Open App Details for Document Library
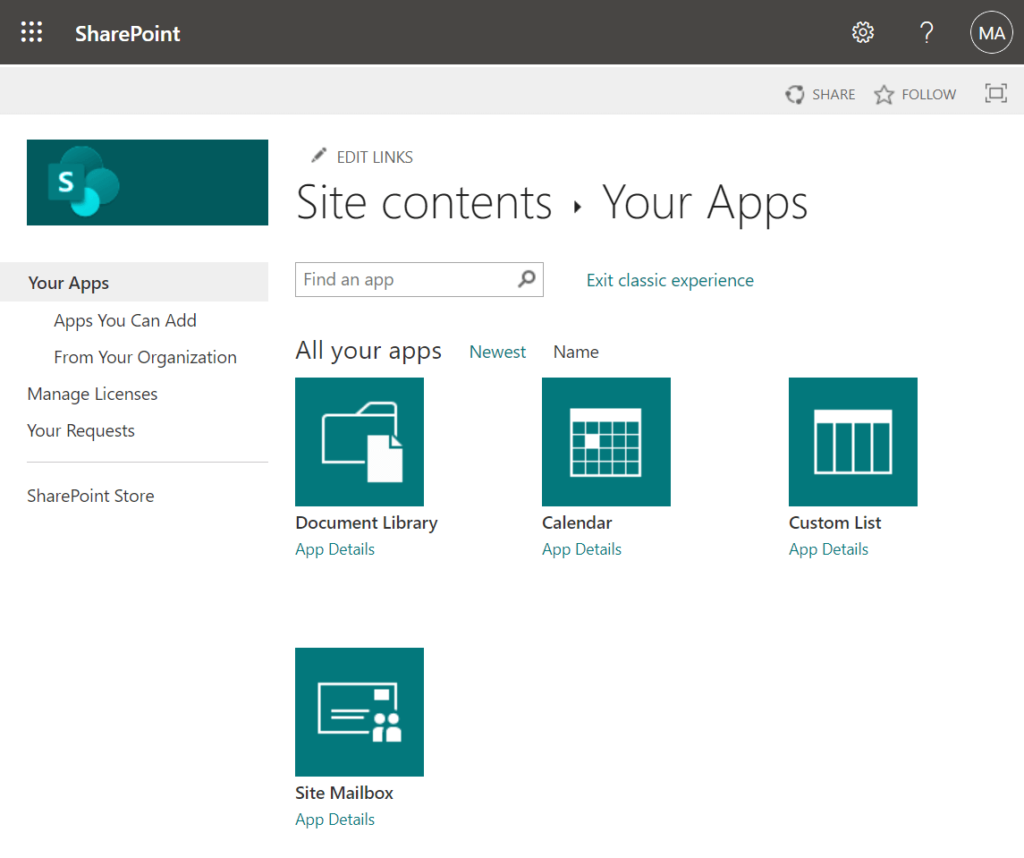 (x=335, y=550)
